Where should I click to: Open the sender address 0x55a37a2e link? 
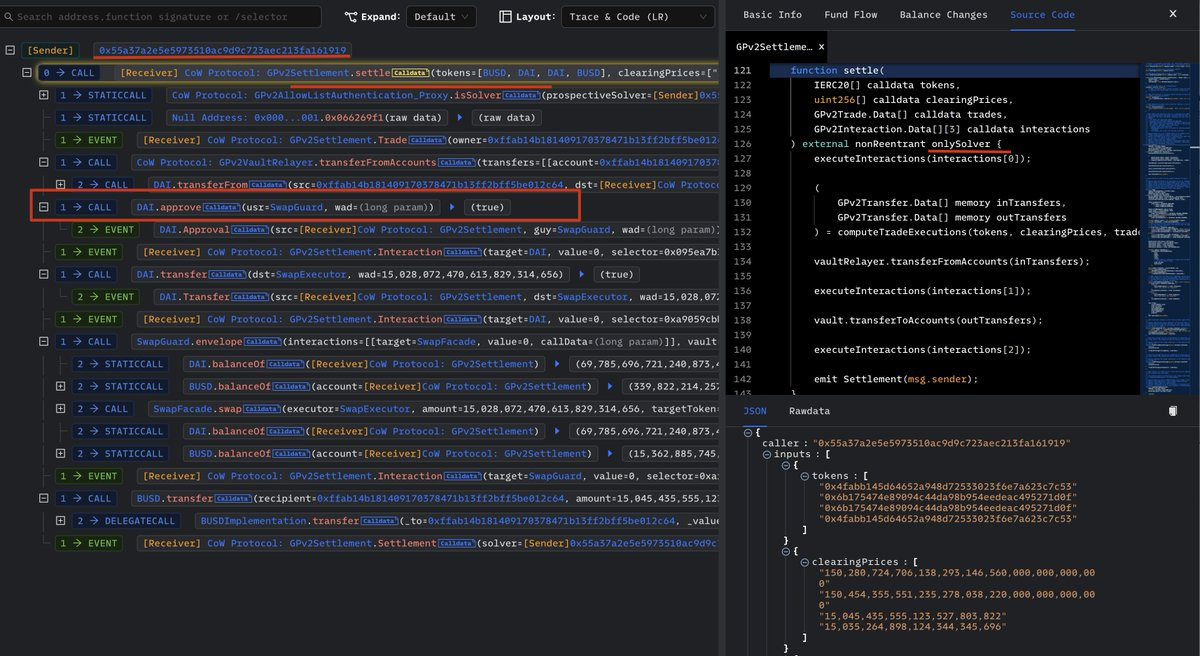coord(222,50)
